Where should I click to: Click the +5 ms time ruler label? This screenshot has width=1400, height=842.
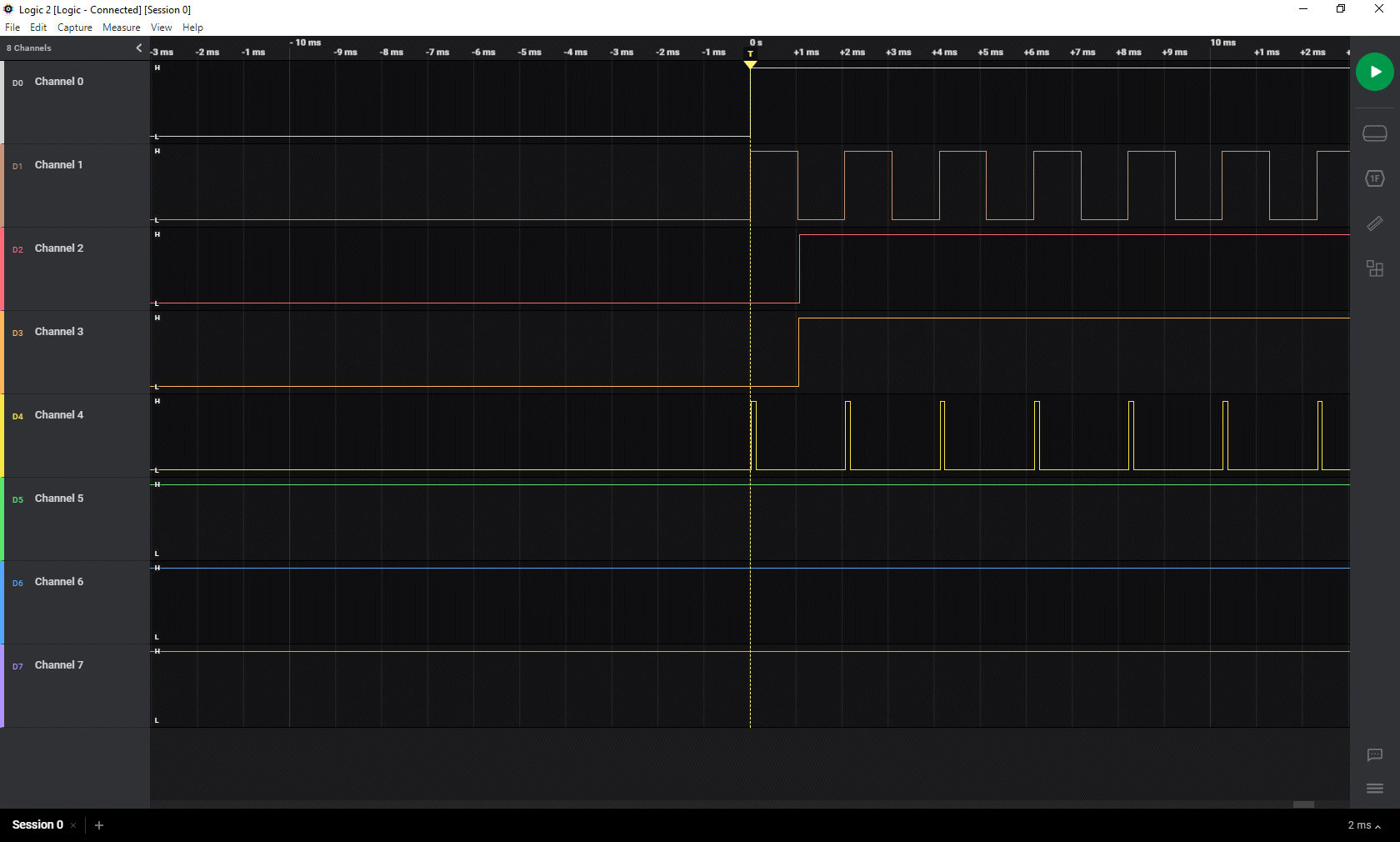click(x=990, y=53)
